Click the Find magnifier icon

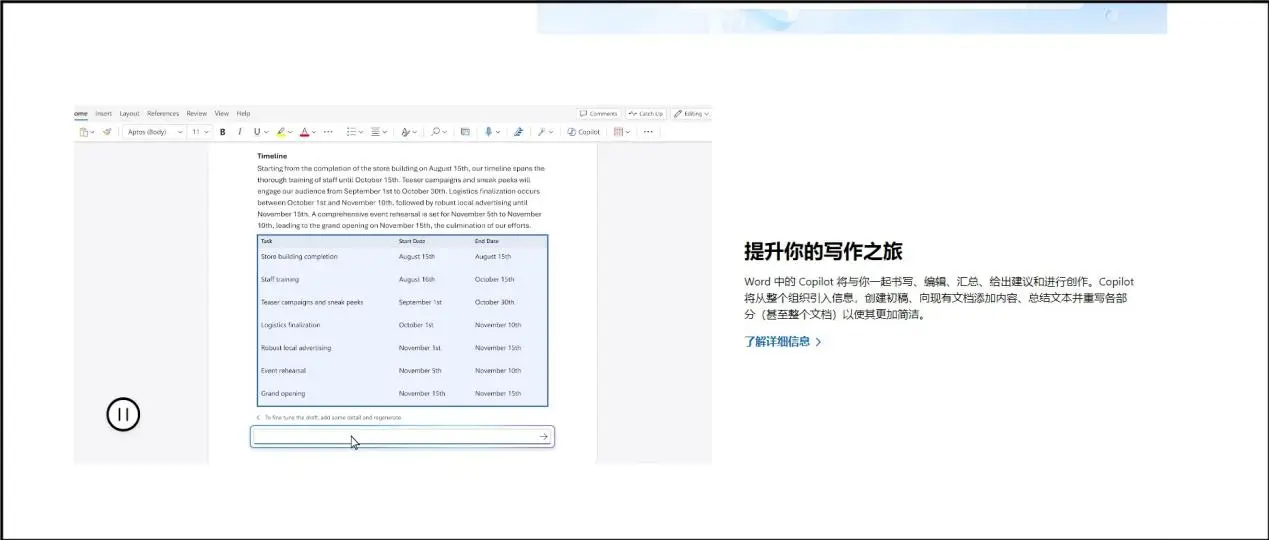coord(435,132)
